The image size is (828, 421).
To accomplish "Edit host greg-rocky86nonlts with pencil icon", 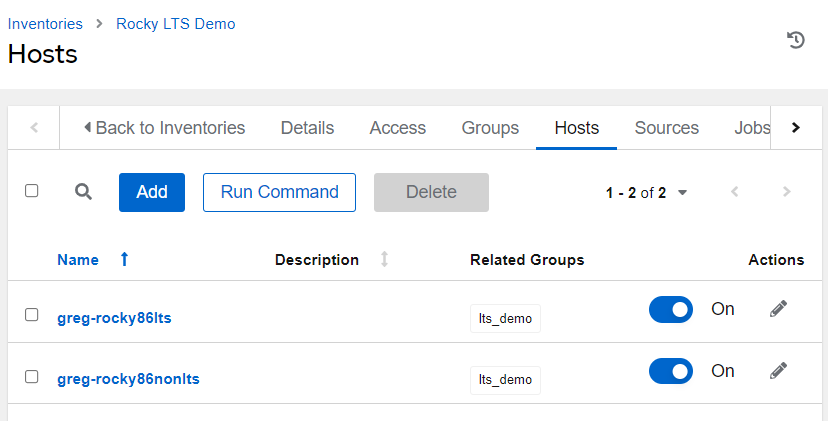I will click(x=778, y=371).
